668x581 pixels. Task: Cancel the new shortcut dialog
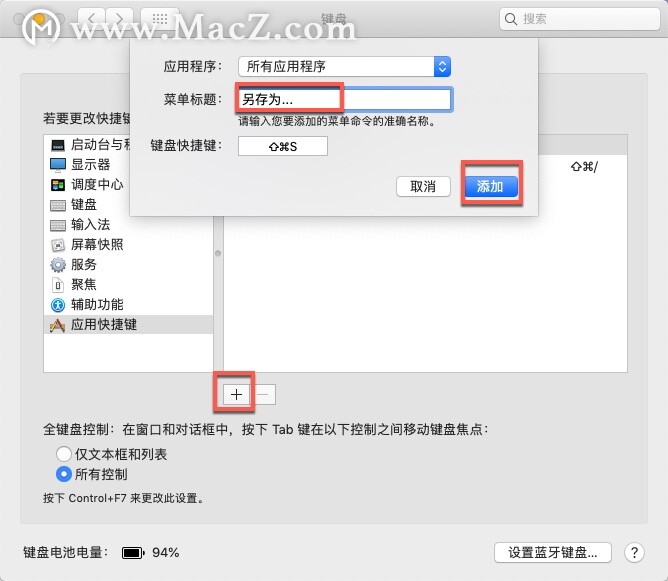click(x=423, y=187)
